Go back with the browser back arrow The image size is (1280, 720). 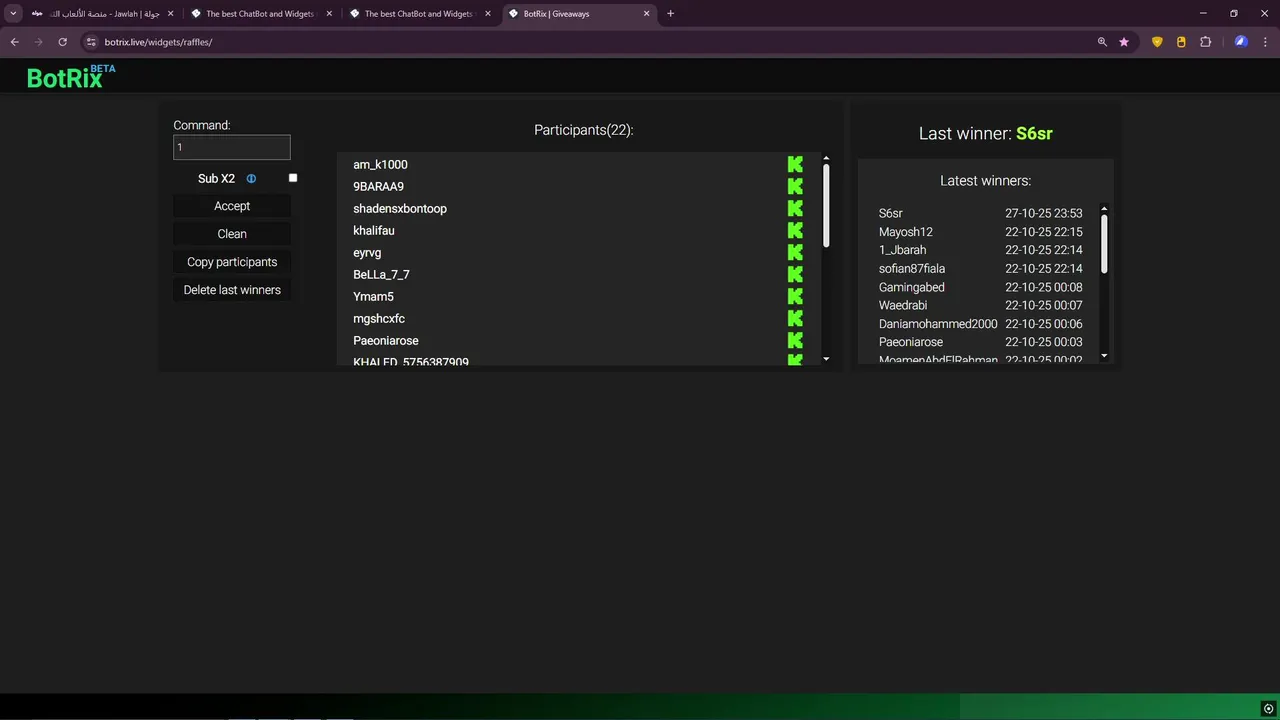coord(14,42)
